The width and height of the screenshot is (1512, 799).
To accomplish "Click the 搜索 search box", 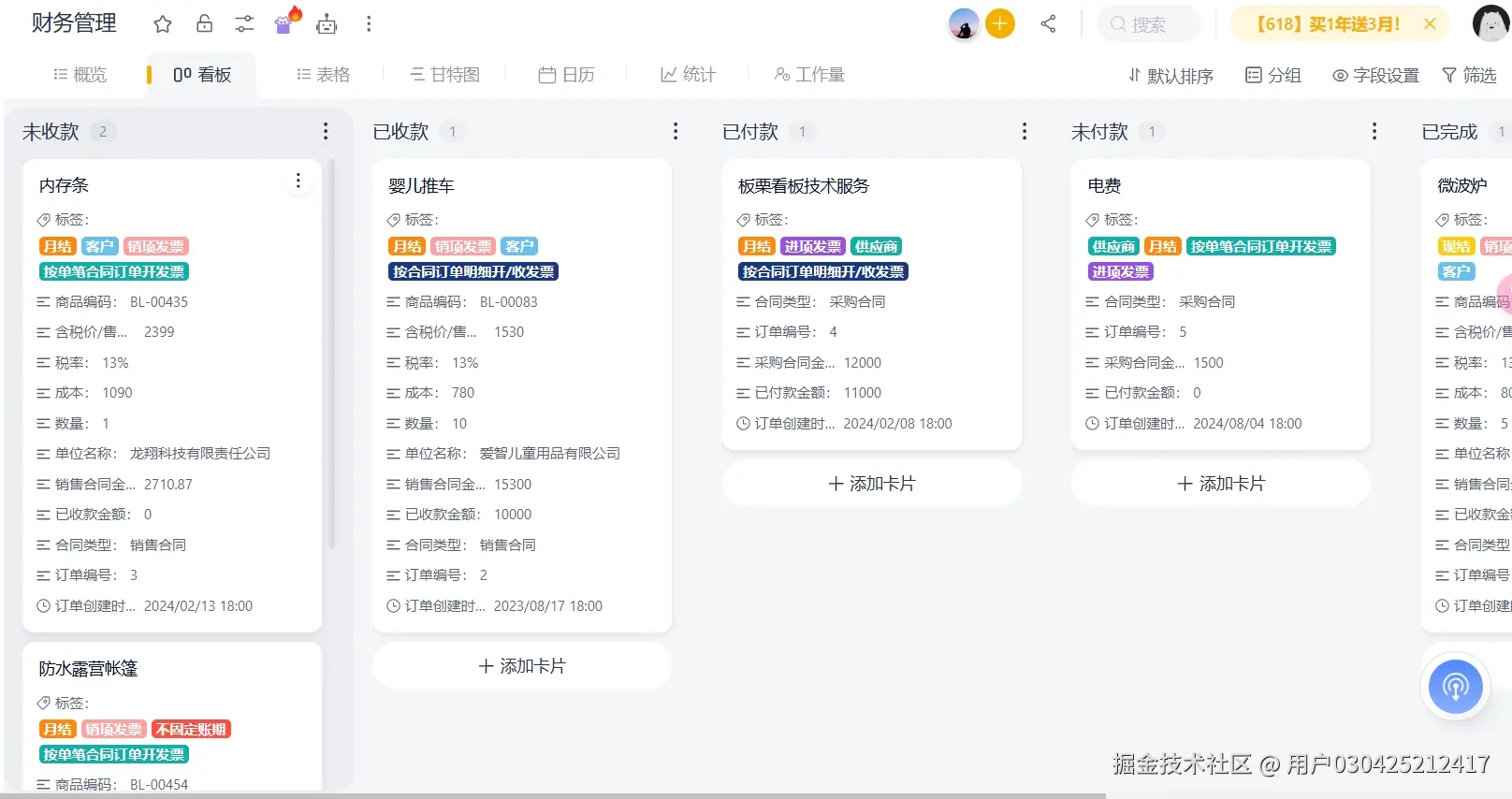I will coord(1148,24).
